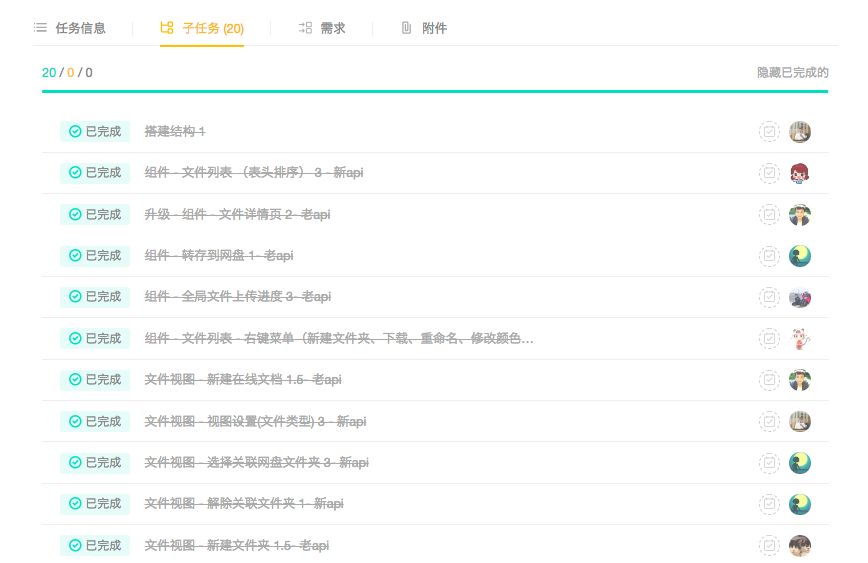Select the 子任务 (20) tab

(202, 28)
